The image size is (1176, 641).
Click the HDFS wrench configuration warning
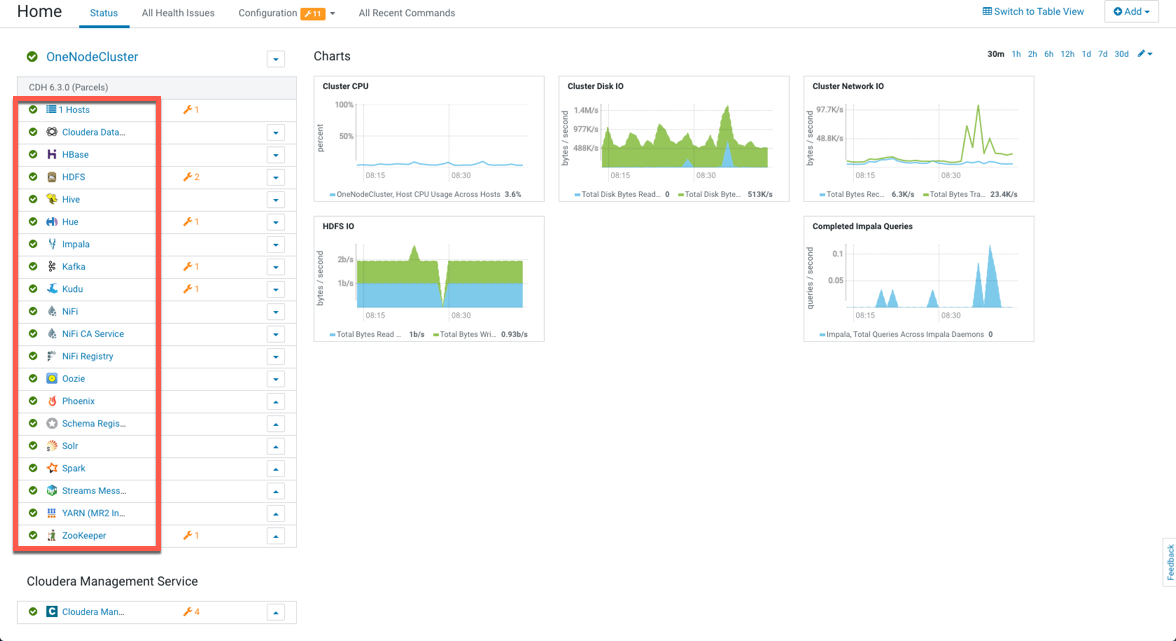[191, 177]
